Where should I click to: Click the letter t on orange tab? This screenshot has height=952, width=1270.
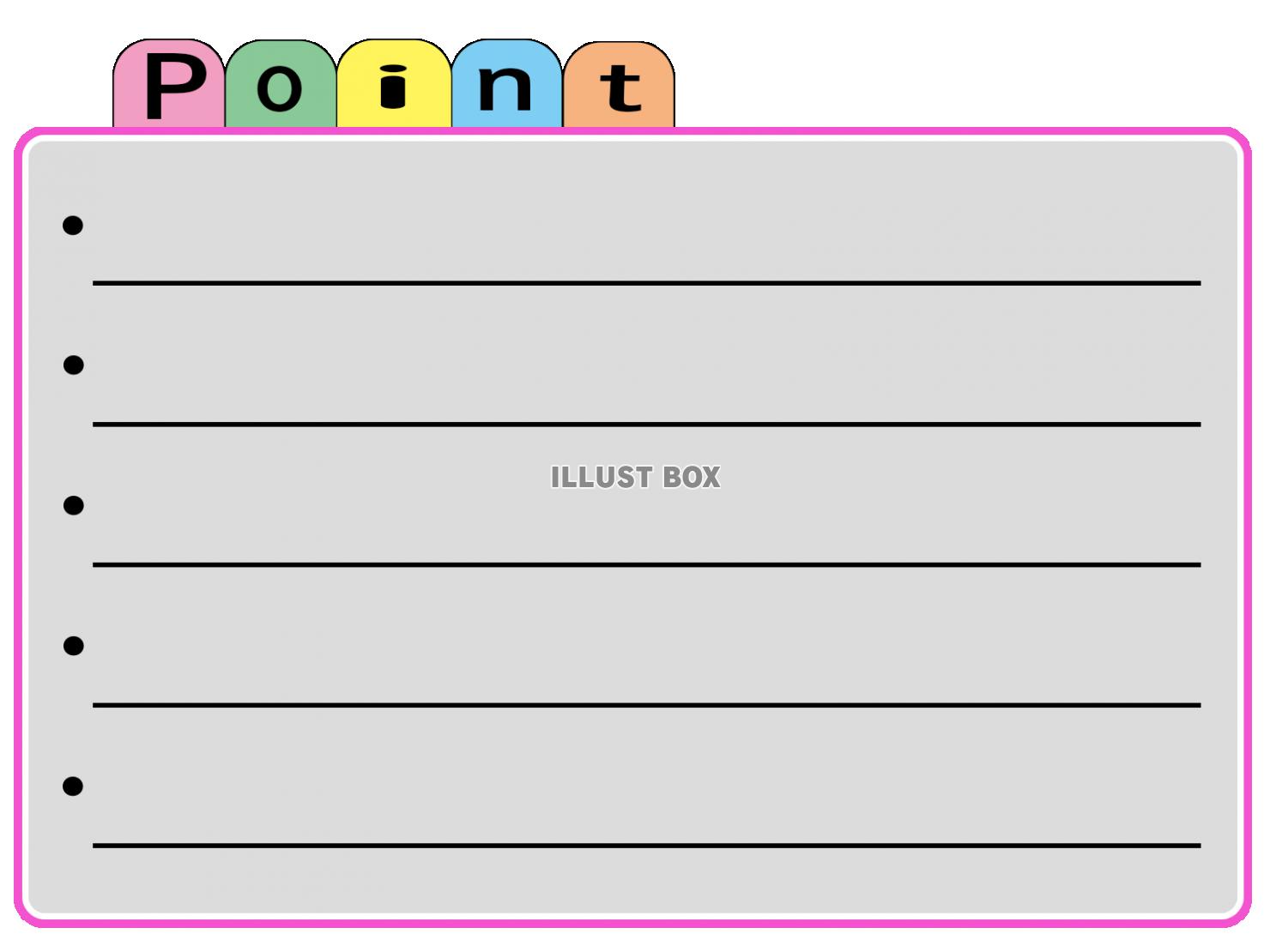tap(620, 88)
